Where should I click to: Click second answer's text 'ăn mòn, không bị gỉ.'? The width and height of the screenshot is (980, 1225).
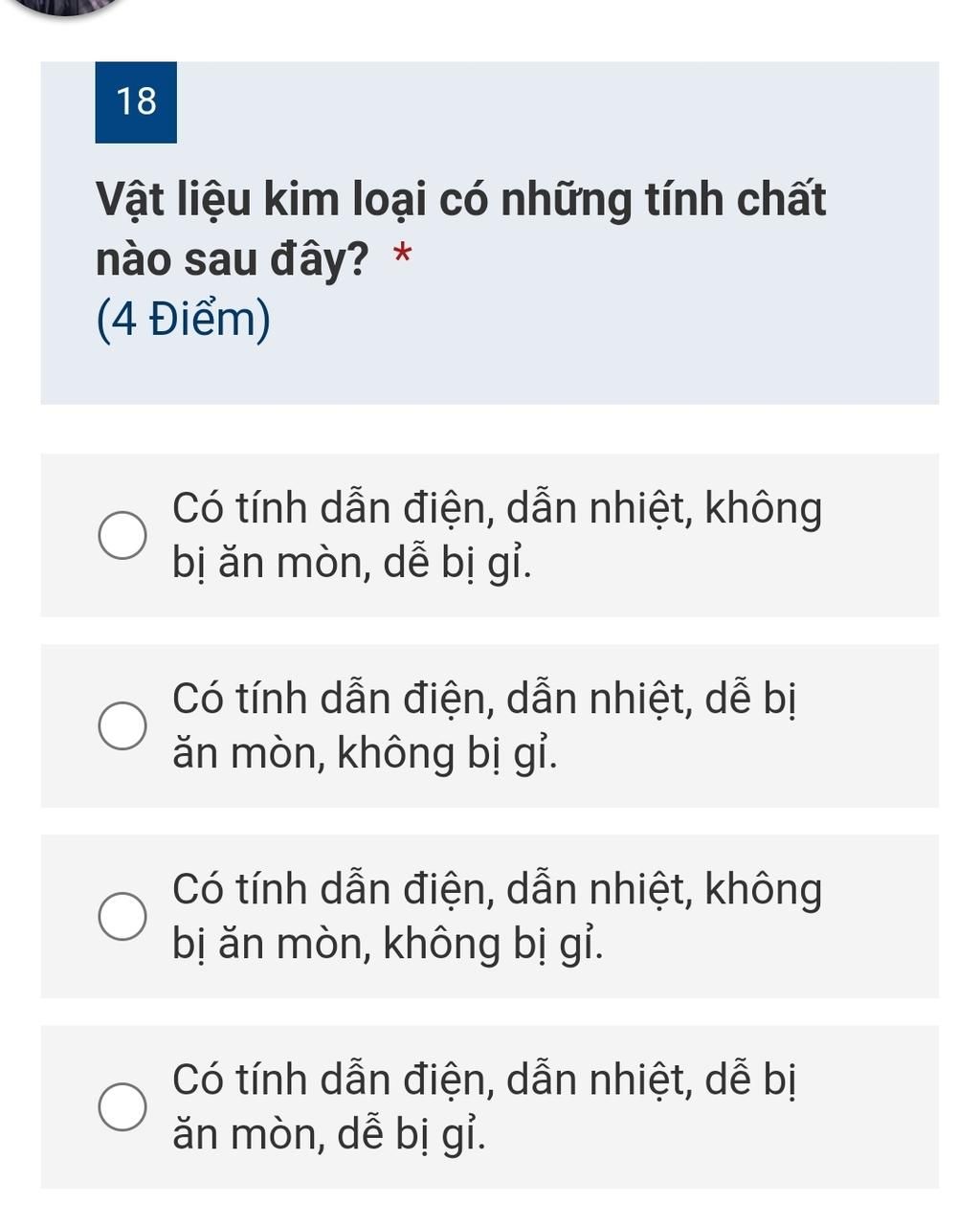[x=365, y=754]
